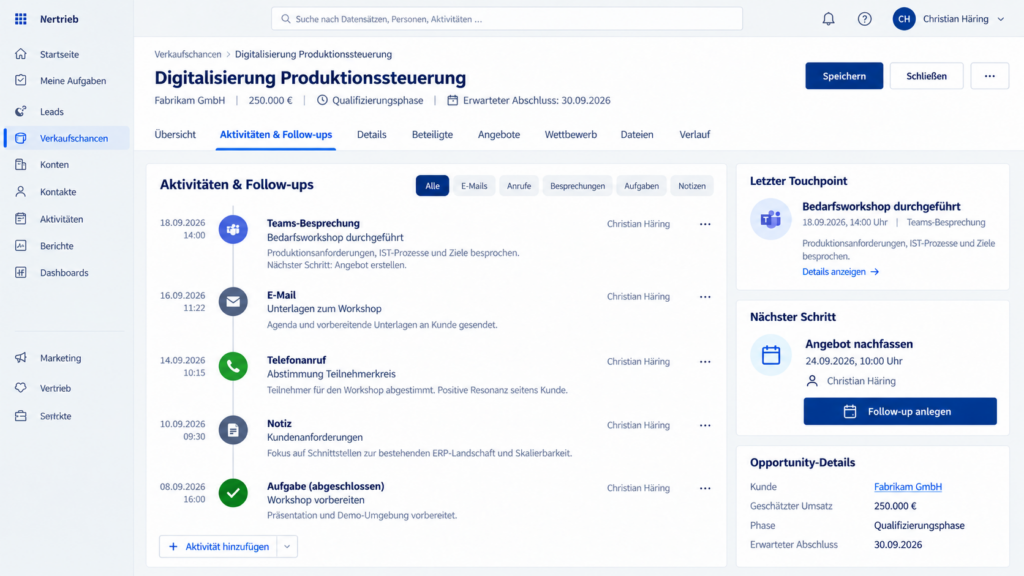Image resolution: width=1024 pixels, height=576 pixels.
Task: Click the Telefonanruf phone timeline icon
Action: [233, 366]
